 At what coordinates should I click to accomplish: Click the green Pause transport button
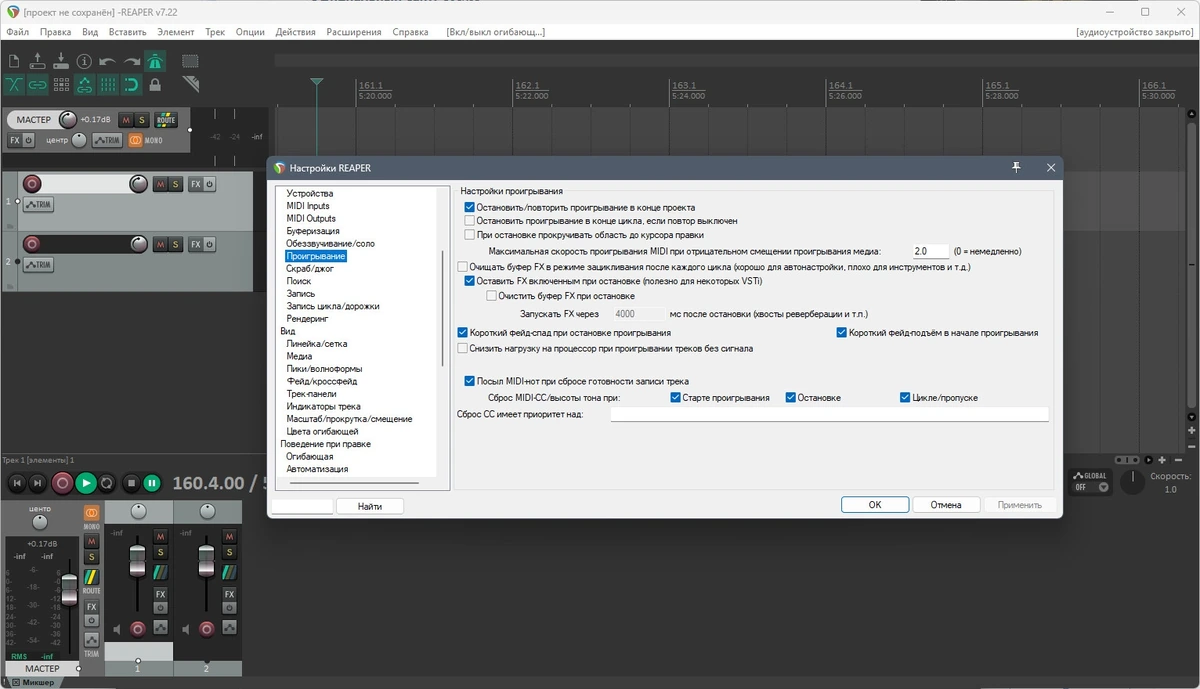[152, 483]
